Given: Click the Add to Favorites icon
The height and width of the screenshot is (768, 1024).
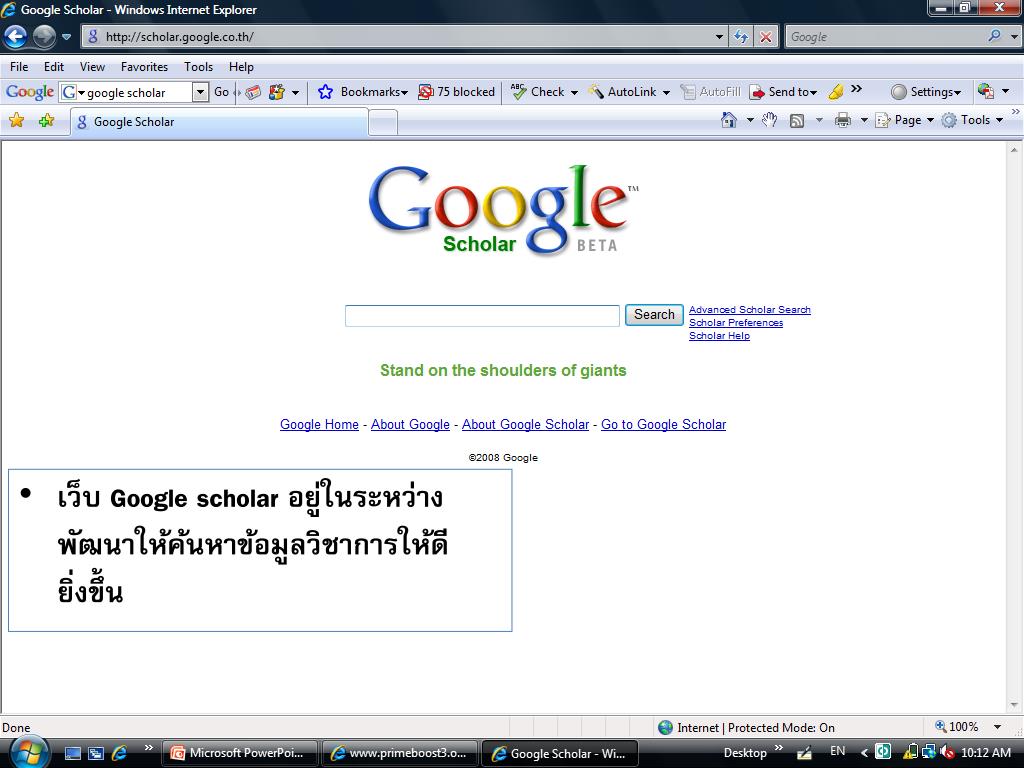Looking at the screenshot, I should click(46, 120).
